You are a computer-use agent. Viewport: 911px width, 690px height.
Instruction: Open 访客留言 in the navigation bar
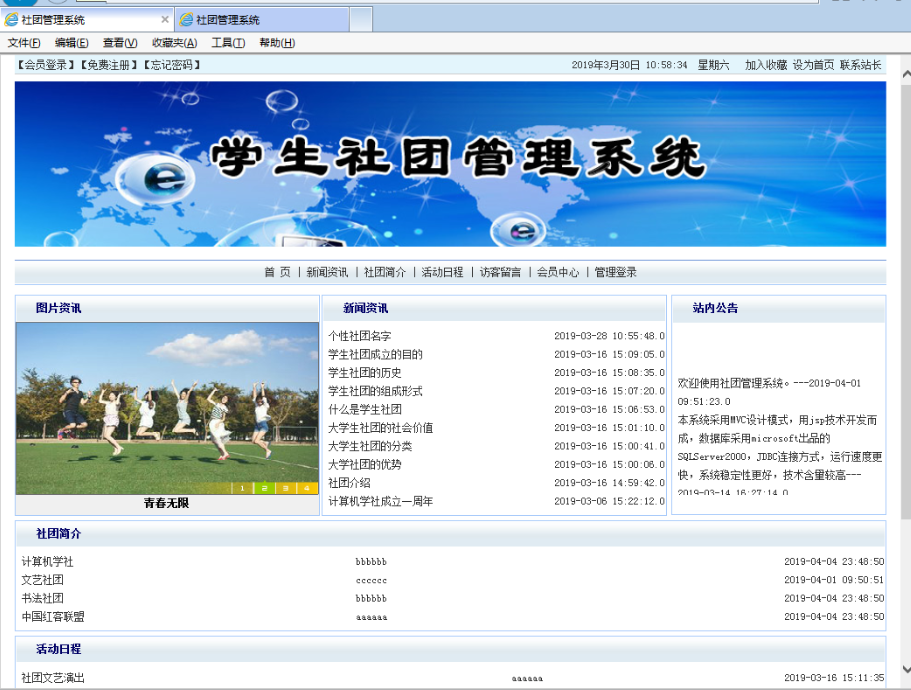point(500,272)
